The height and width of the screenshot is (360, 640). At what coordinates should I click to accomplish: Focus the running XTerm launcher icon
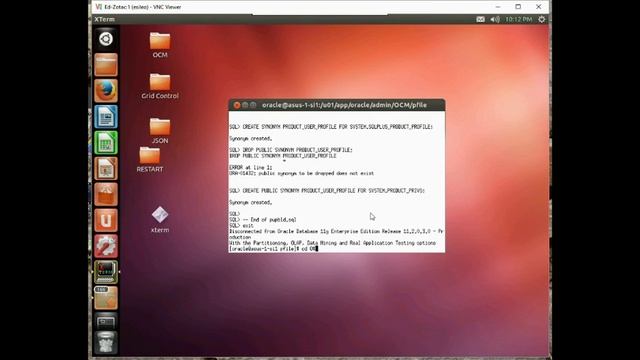coord(106,272)
